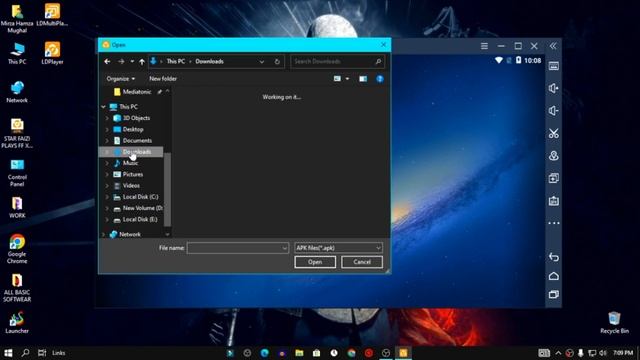
Task: Open the Organize menu
Action: point(121,79)
